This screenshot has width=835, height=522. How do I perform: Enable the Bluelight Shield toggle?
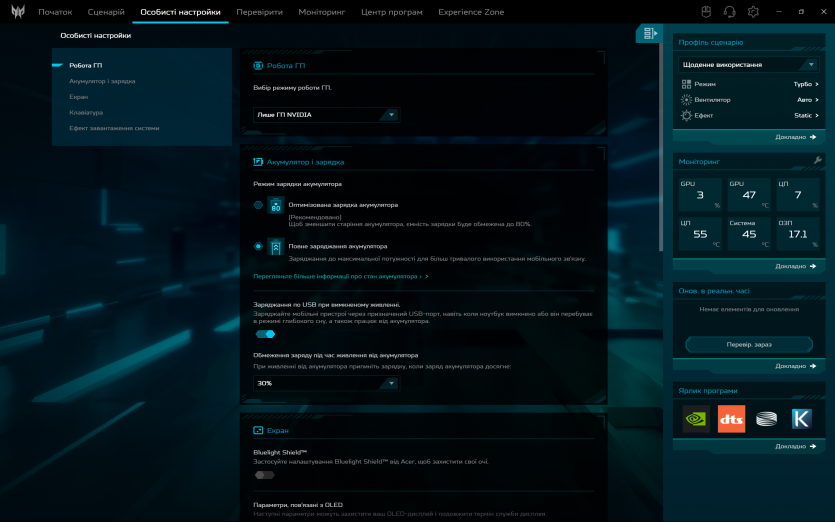click(x=264, y=475)
